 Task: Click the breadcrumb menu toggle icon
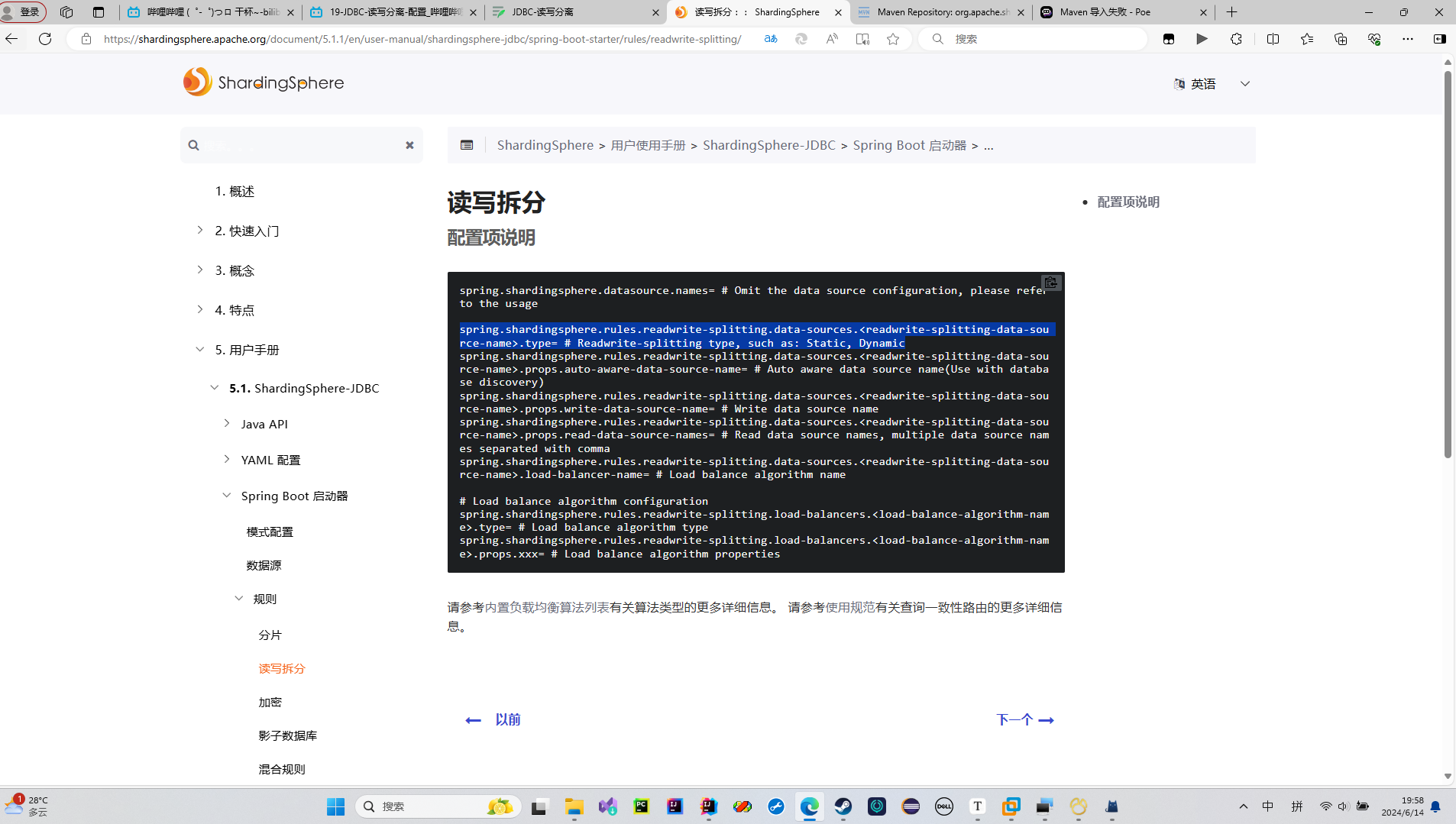(467, 145)
